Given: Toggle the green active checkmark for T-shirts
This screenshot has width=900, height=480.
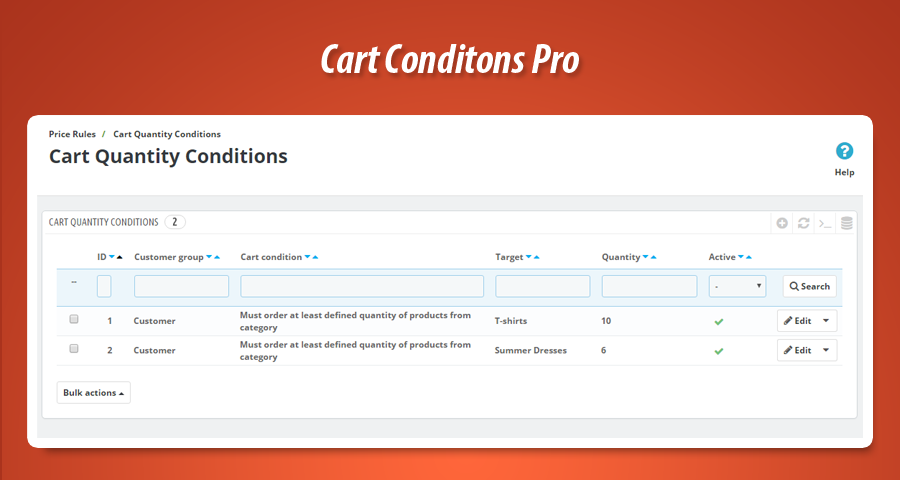Looking at the screenshot, I should [718, 321].
